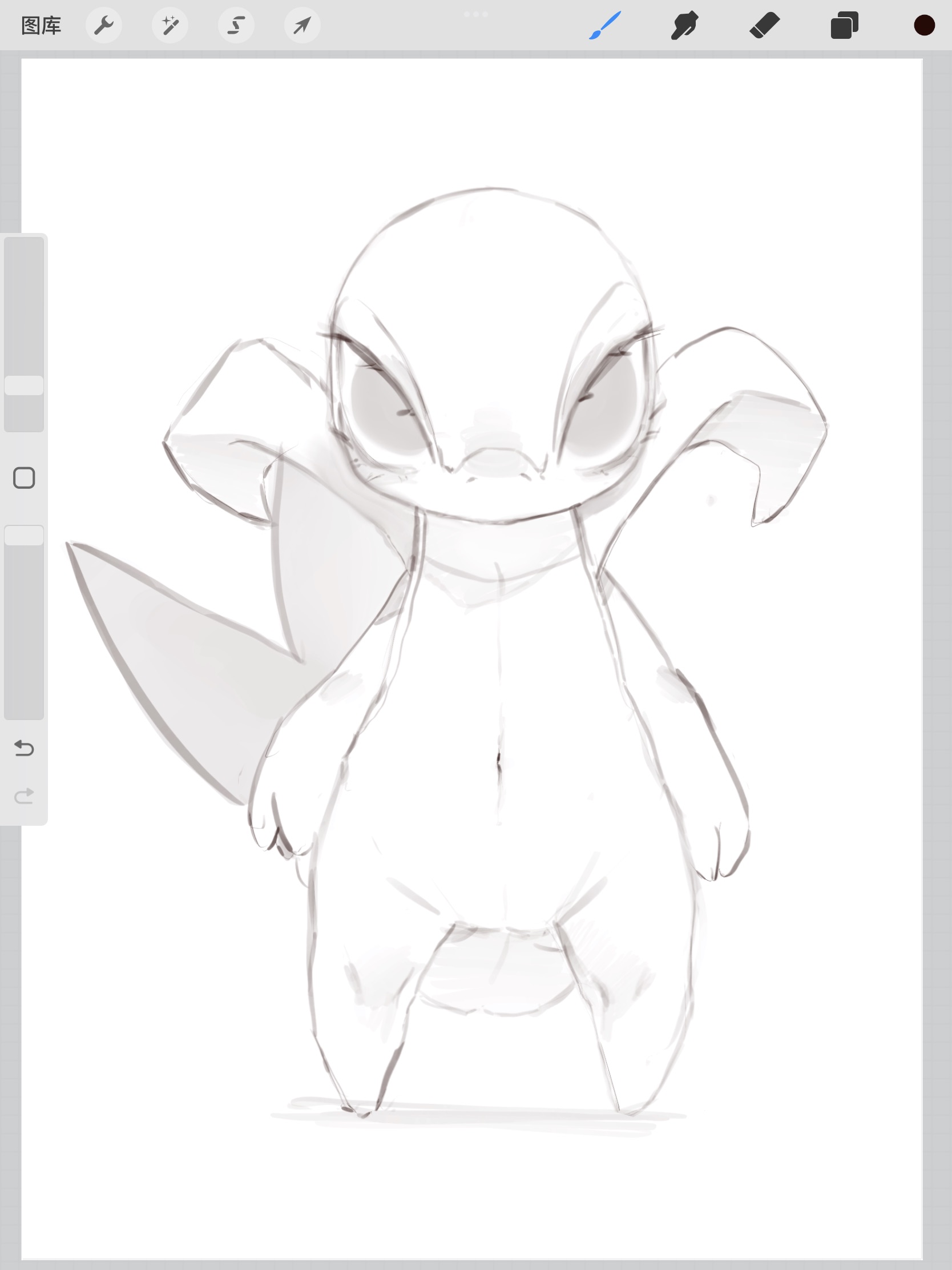Image resolution: width=952 pixels, height=1270 pixels.
Task: Activate the Selection tool
Action: click(x=236, y=25)
